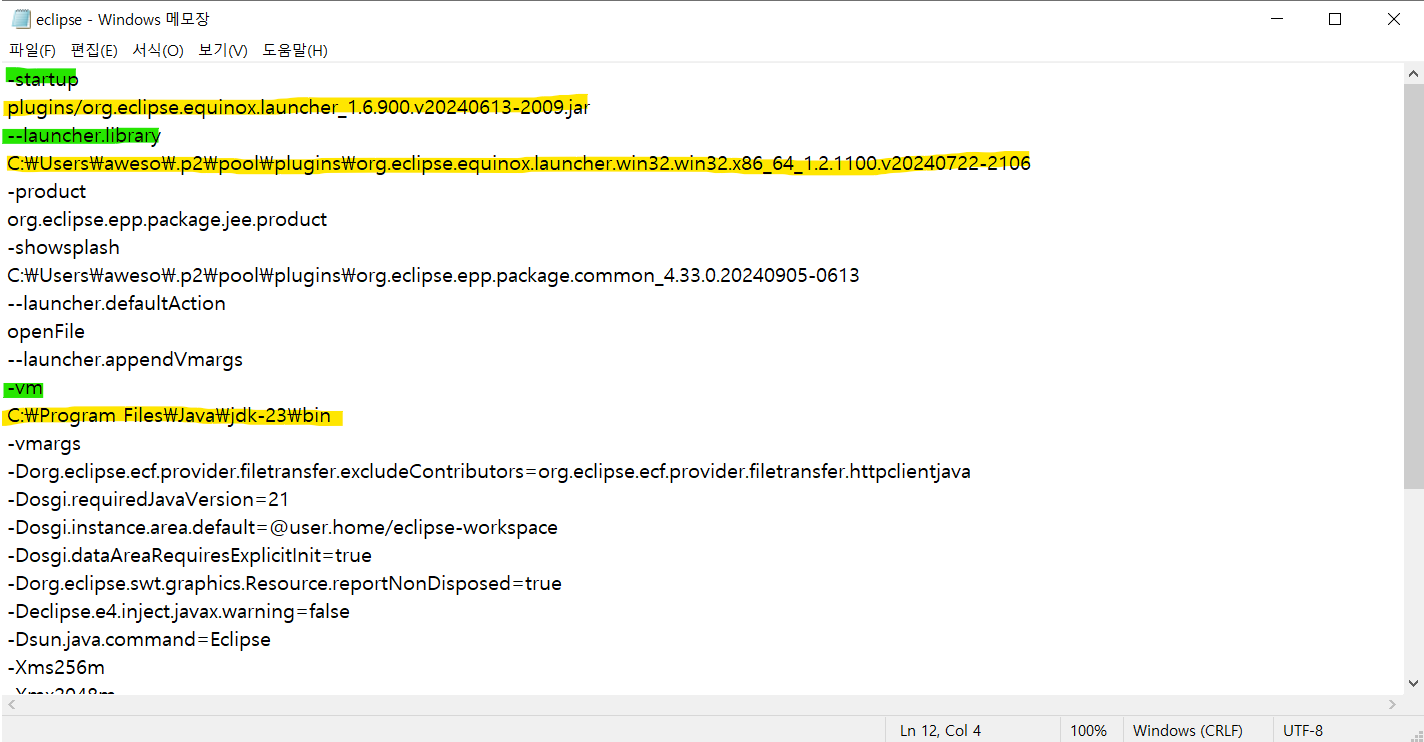The image size is (1424, 742).
Task: Click the vertical scrollbar down arrow
Action: coord(1414,684)
